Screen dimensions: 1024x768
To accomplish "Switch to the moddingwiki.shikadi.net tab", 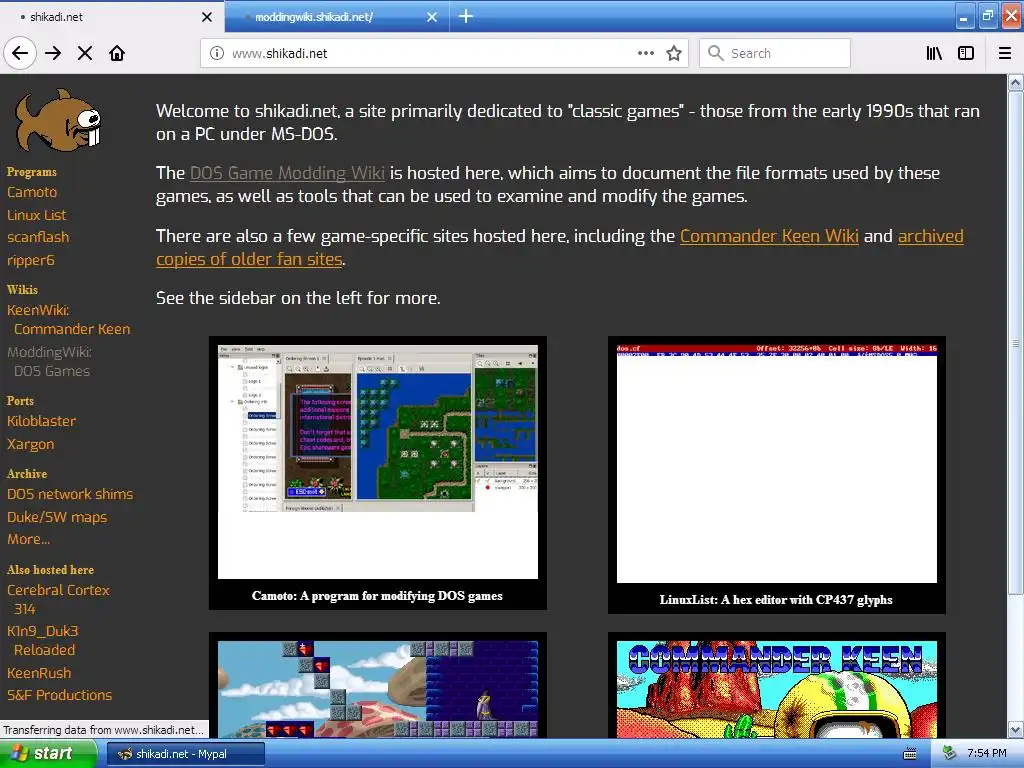I will click(336, 17).
